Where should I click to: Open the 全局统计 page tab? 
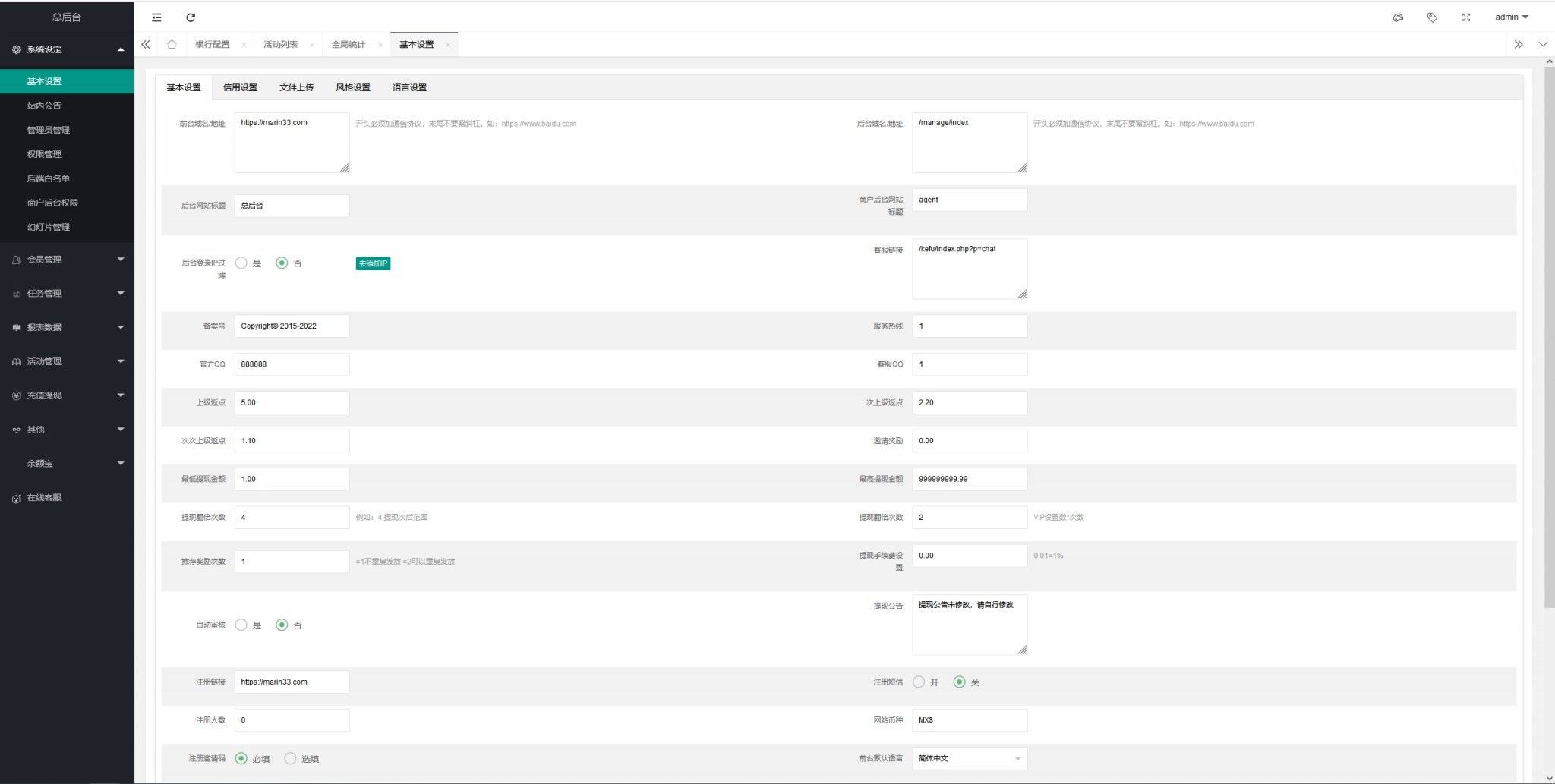coord(349,44)
